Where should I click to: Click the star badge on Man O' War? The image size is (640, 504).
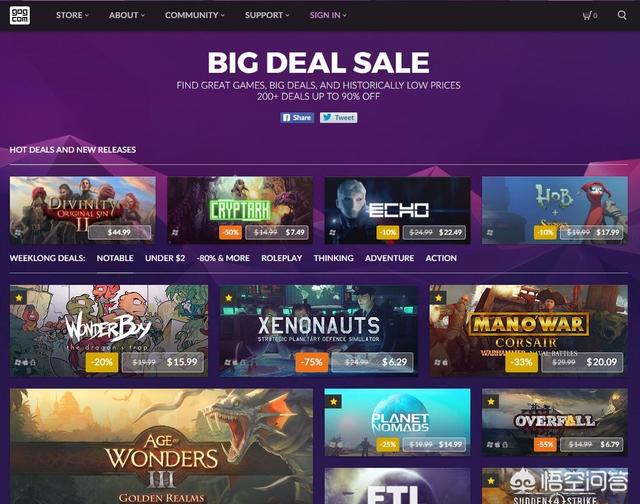point(438,298)
